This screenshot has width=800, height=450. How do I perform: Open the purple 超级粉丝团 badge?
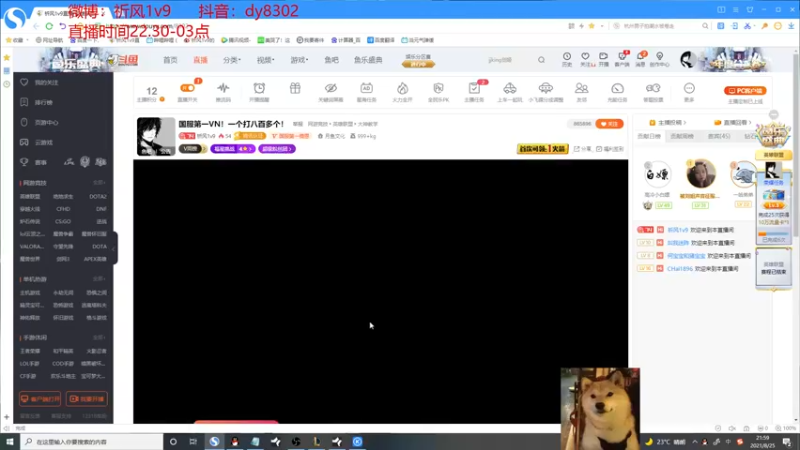tap(277, 149)
